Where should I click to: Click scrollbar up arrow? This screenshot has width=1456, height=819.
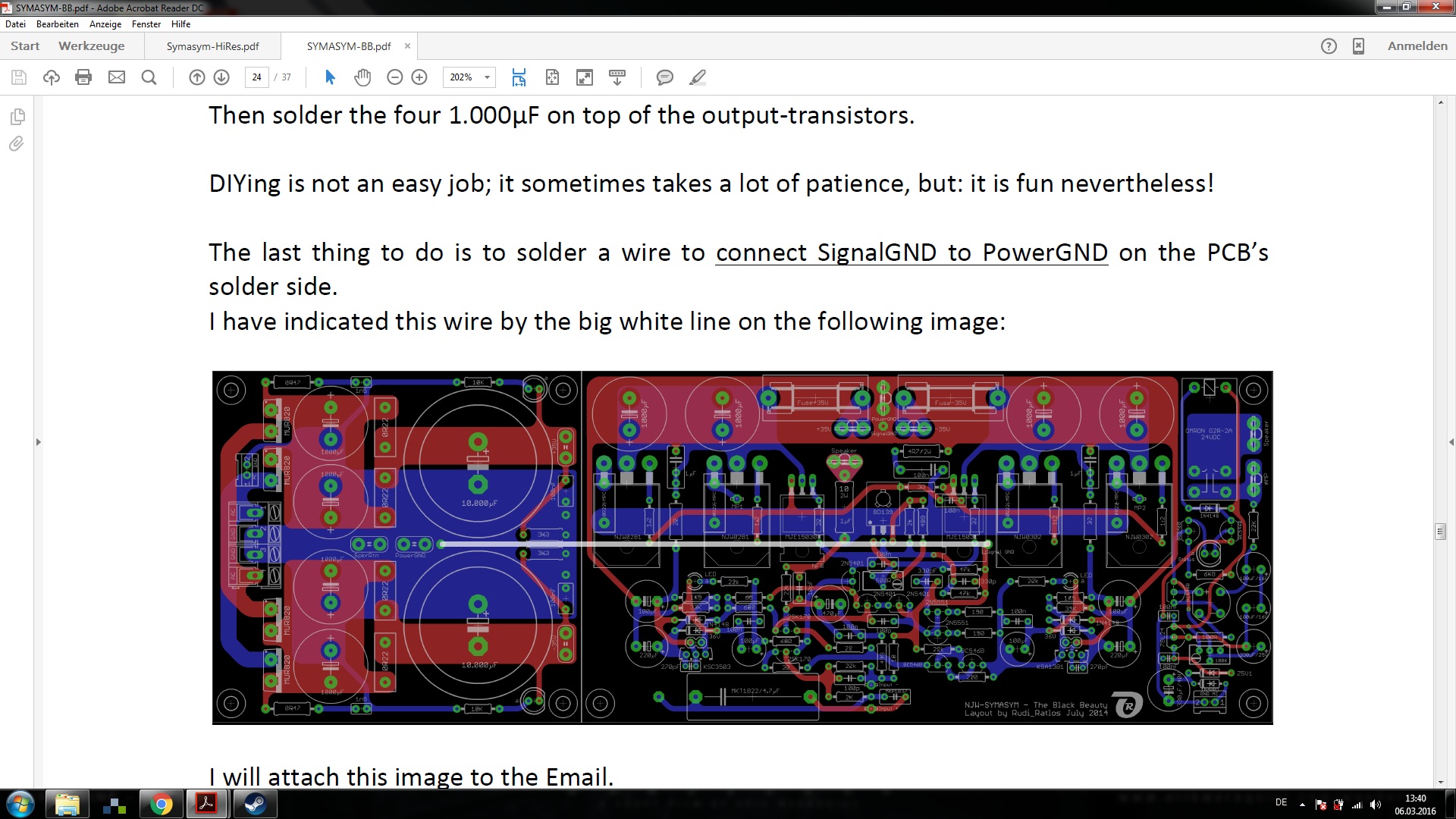(1441, 102)
